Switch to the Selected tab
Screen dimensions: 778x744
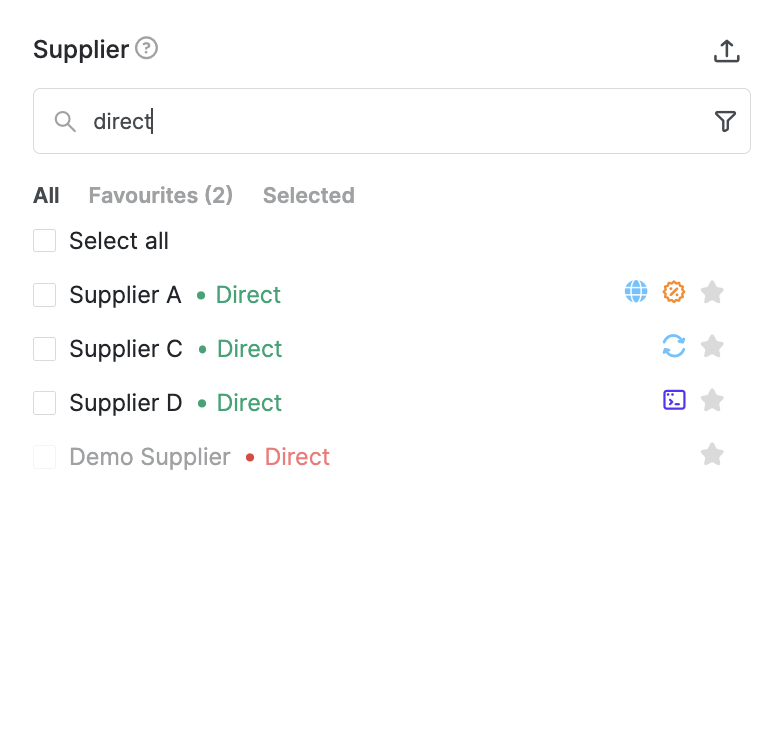[309, 195]
